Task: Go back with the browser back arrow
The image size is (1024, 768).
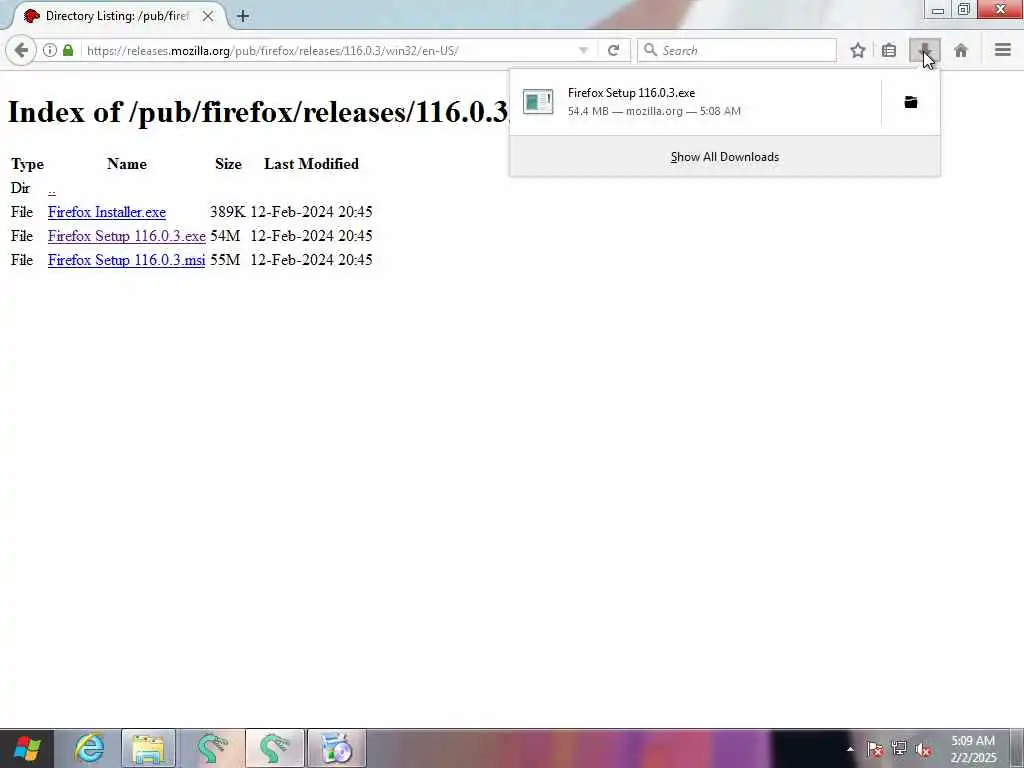Action: [x=21, y=50]
